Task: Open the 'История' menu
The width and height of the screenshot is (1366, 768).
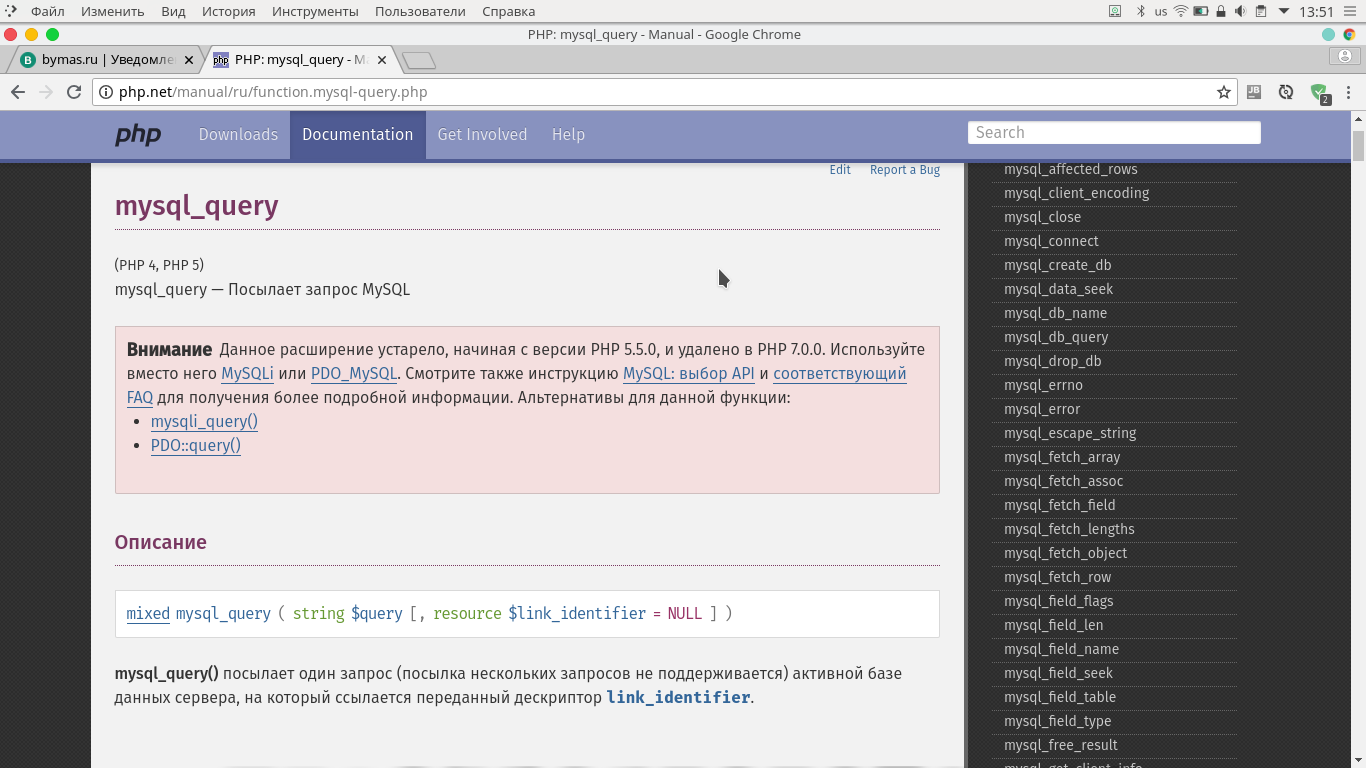Action: click(x=228, y=12)
